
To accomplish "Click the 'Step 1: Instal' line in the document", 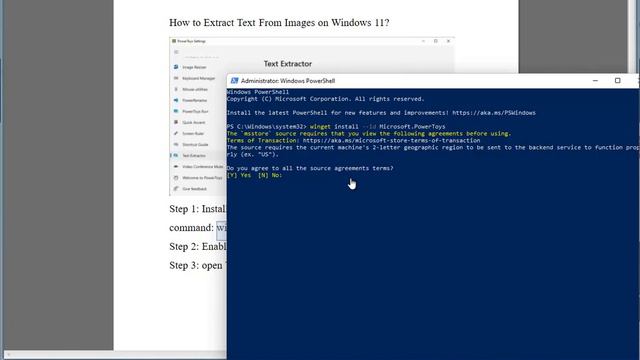I will click(198, 209).
